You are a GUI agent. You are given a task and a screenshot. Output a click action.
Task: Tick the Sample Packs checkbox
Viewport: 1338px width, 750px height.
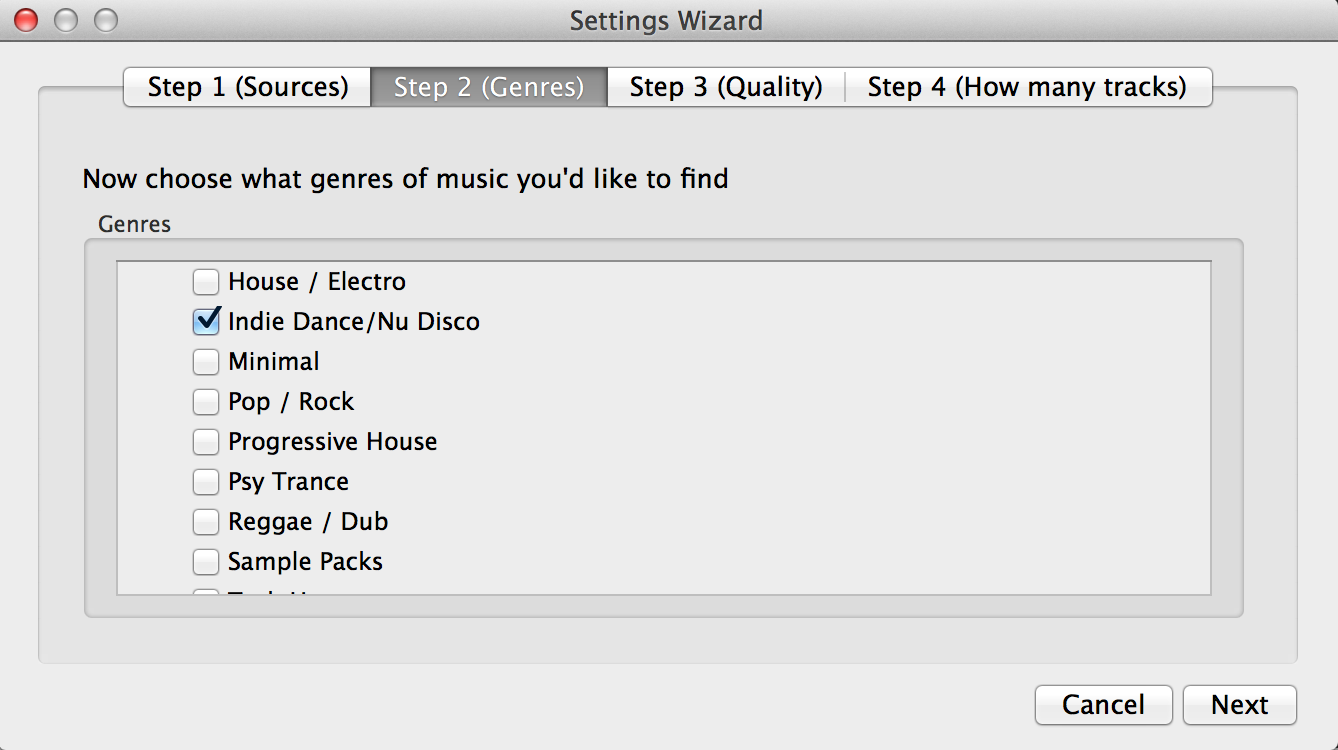click(x=206, y=562)
